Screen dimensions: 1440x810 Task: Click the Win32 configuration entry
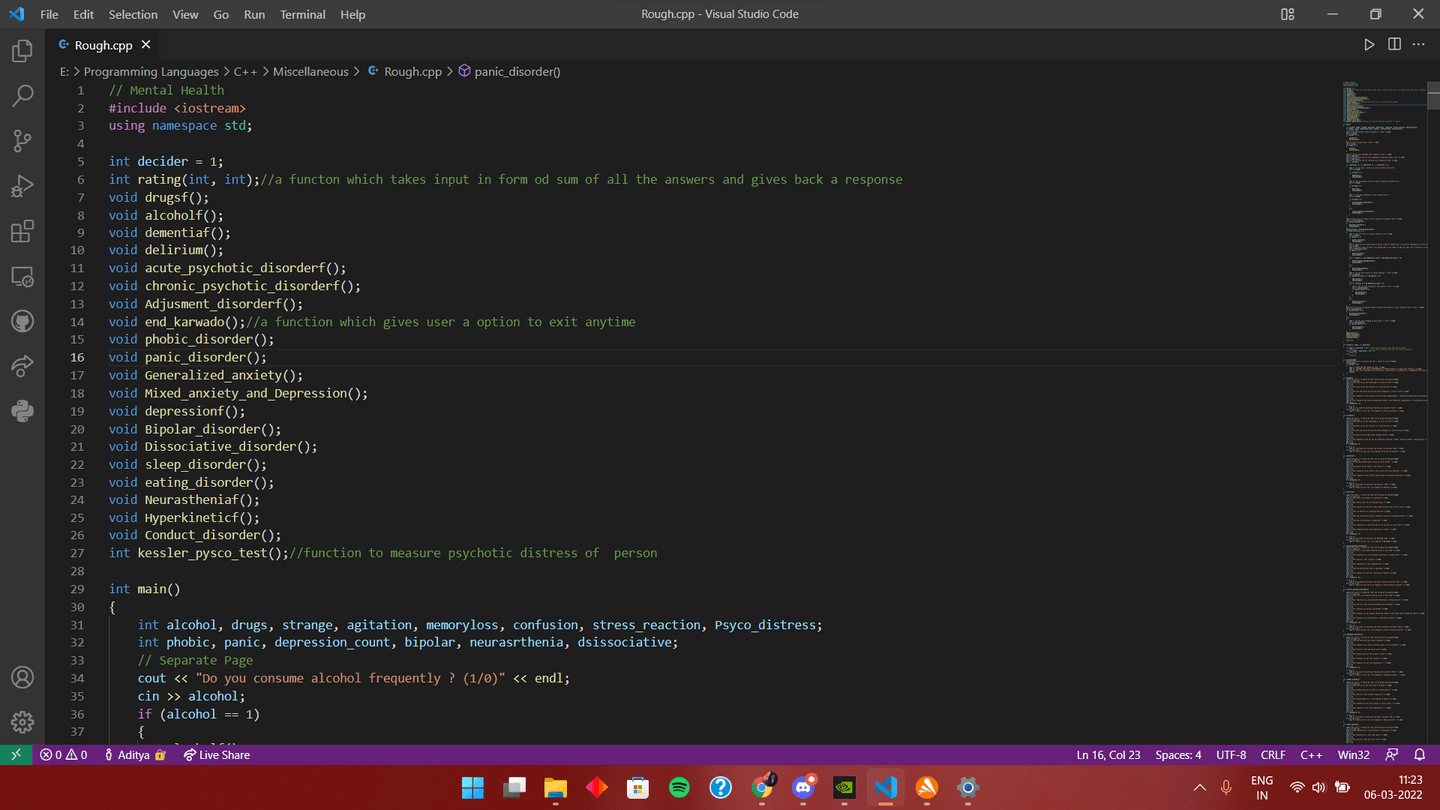(x=1354, y=755)
